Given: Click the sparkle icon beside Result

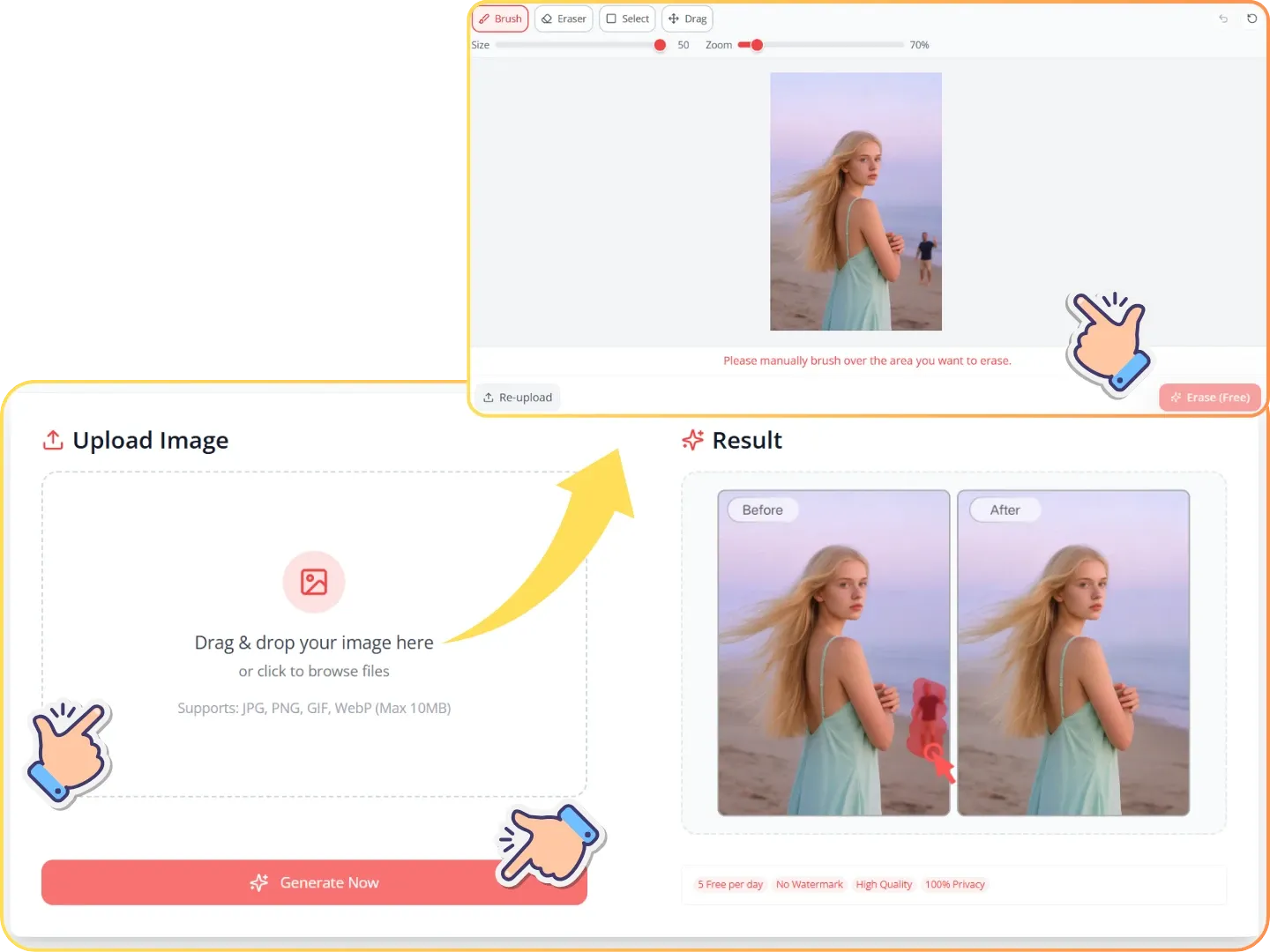Looking at the screenshot, I should pyautogui.click(x=693, y=440).
